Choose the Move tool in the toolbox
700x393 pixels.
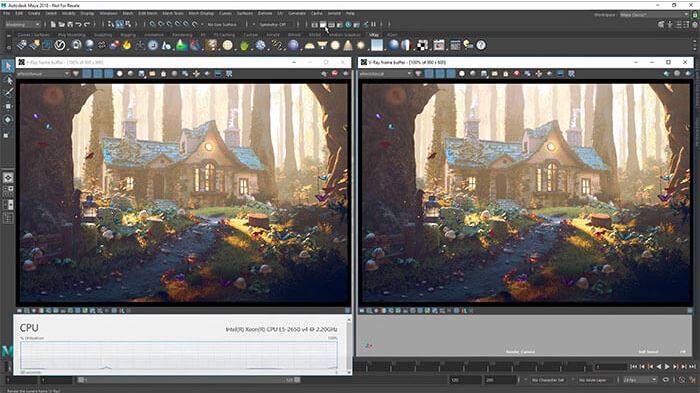pyautogui.click(x=8, y=106)
